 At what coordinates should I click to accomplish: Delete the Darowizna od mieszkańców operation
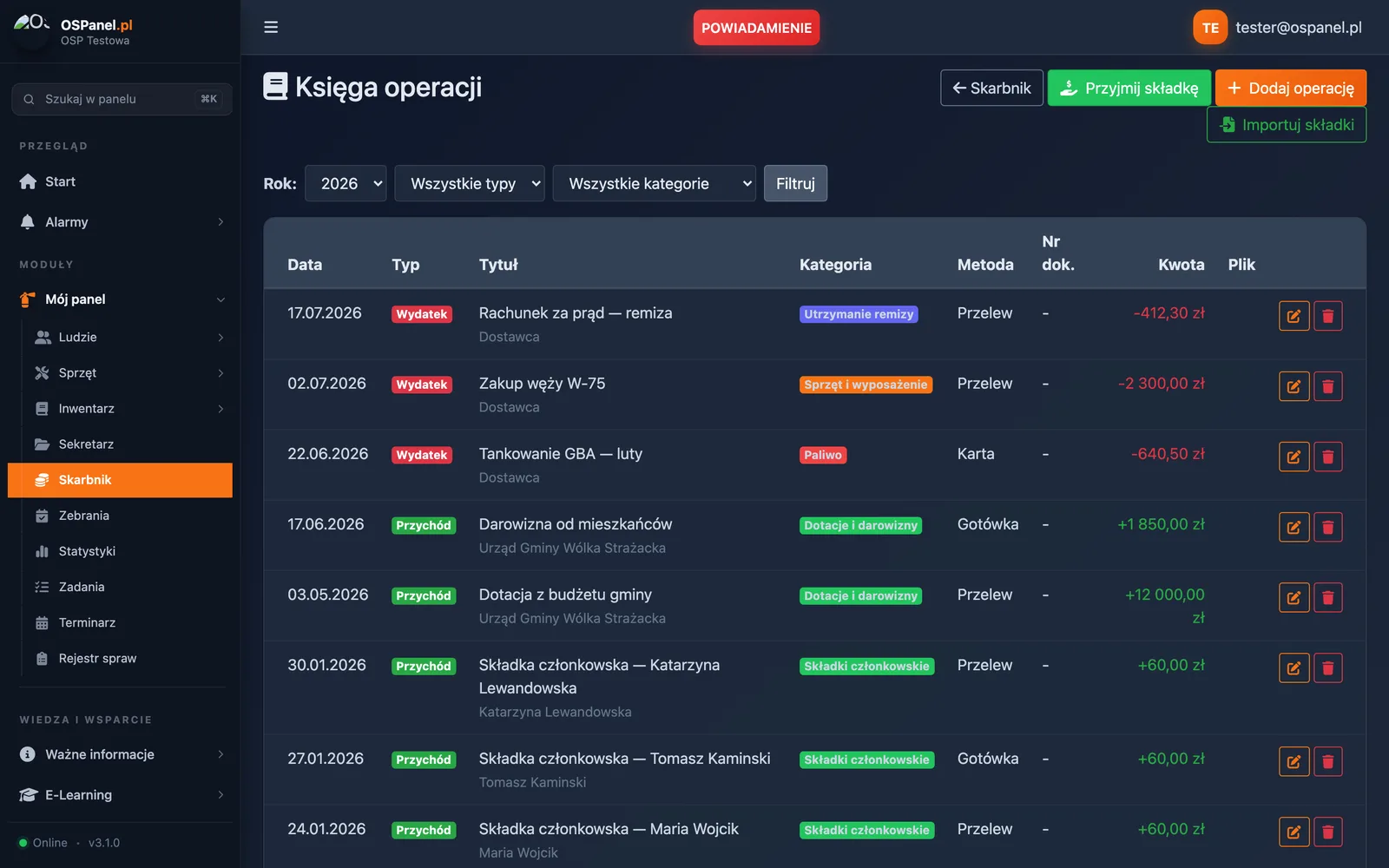point(1327,527)
